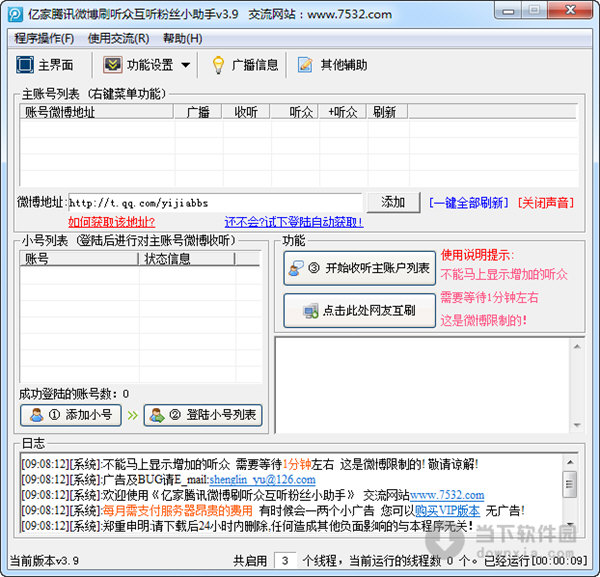Click the thread count field in status bar
The width and height of the screenshot is (600, 577).
click(x=286, y=560)
